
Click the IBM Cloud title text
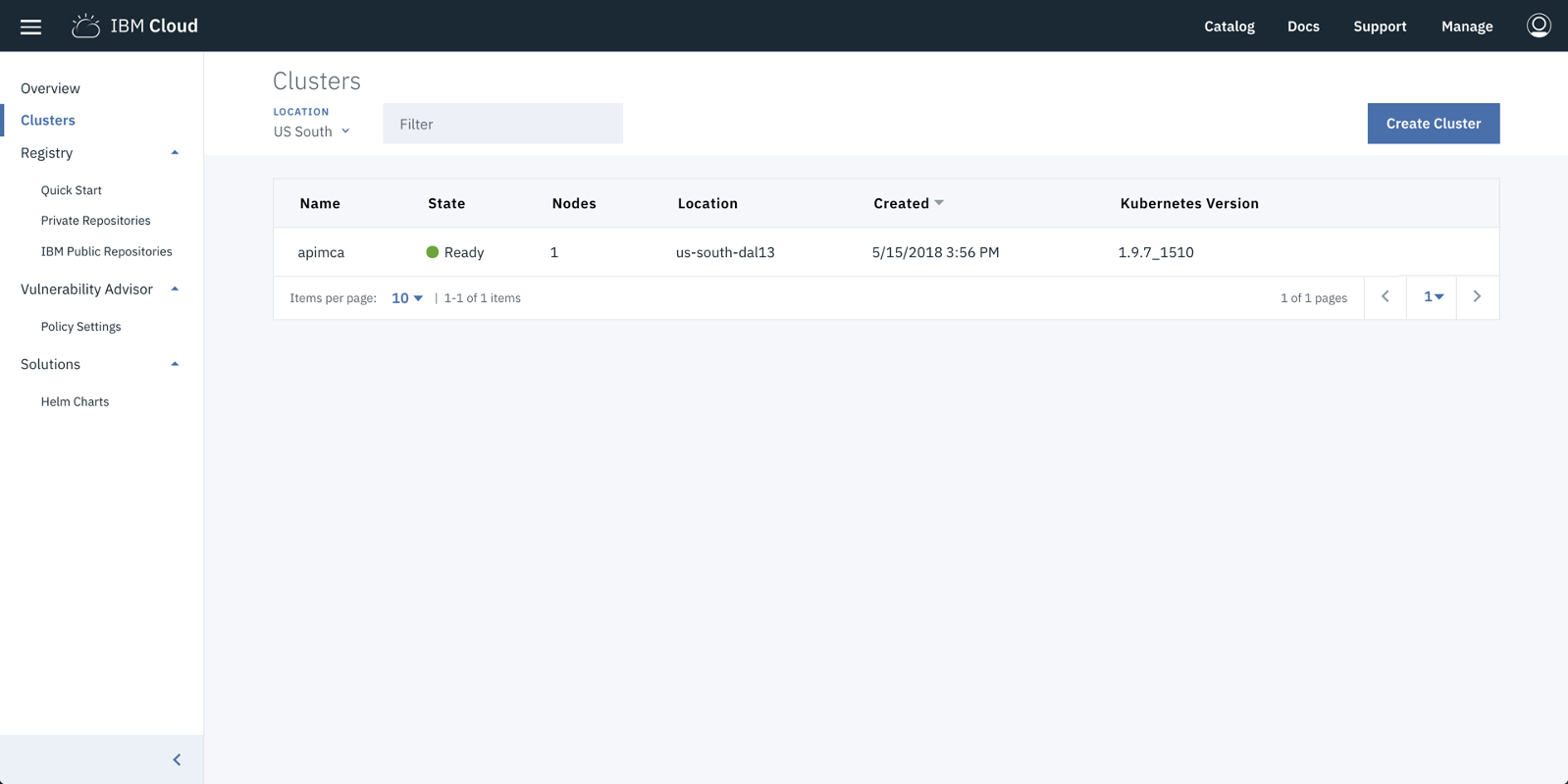tap(154, 26)
